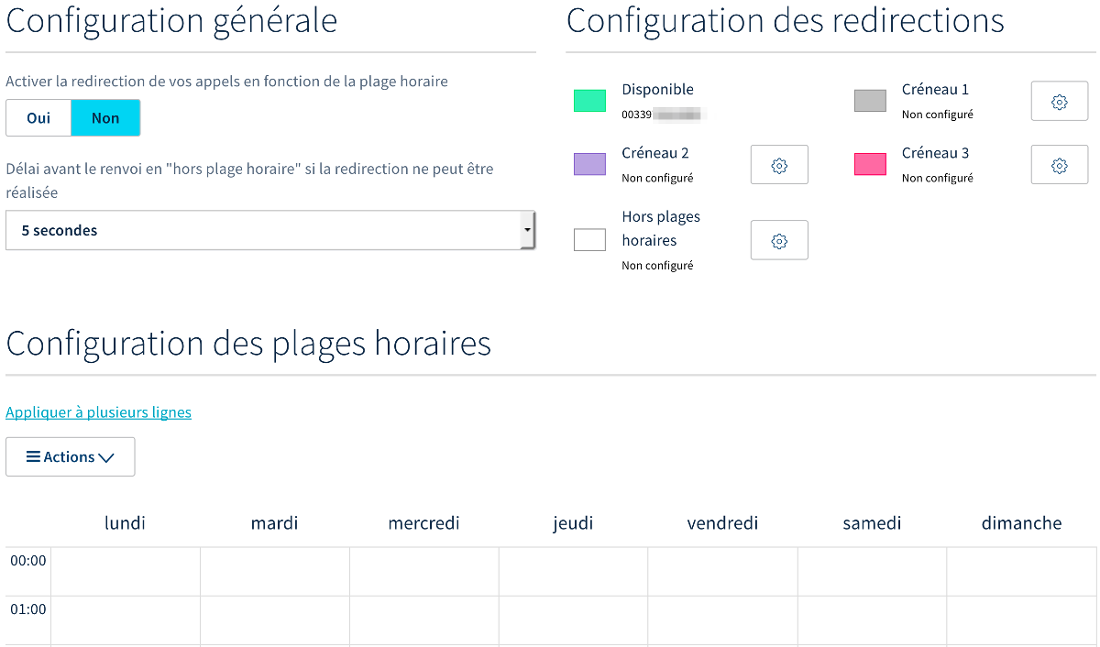
Task: Click the purple Créneau 2 color swatch
Action: pyautogui.click(x=589, y=164)
